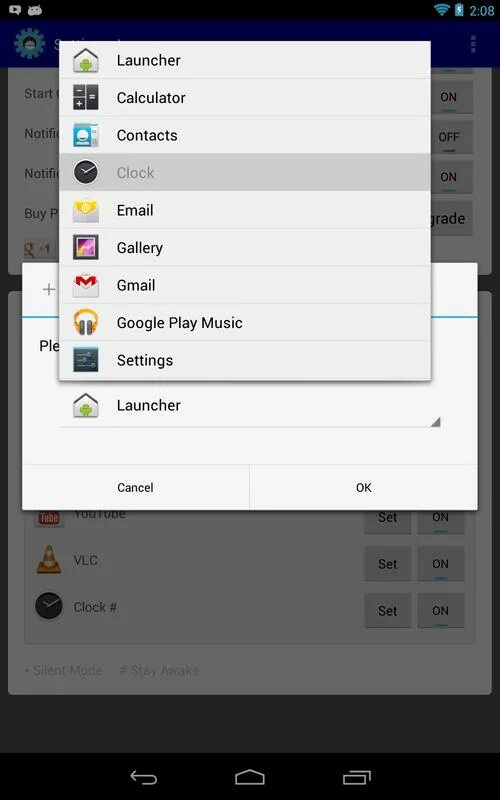Select the Email envelope icon
Viewport: 500px width, 800px height.
85,210
